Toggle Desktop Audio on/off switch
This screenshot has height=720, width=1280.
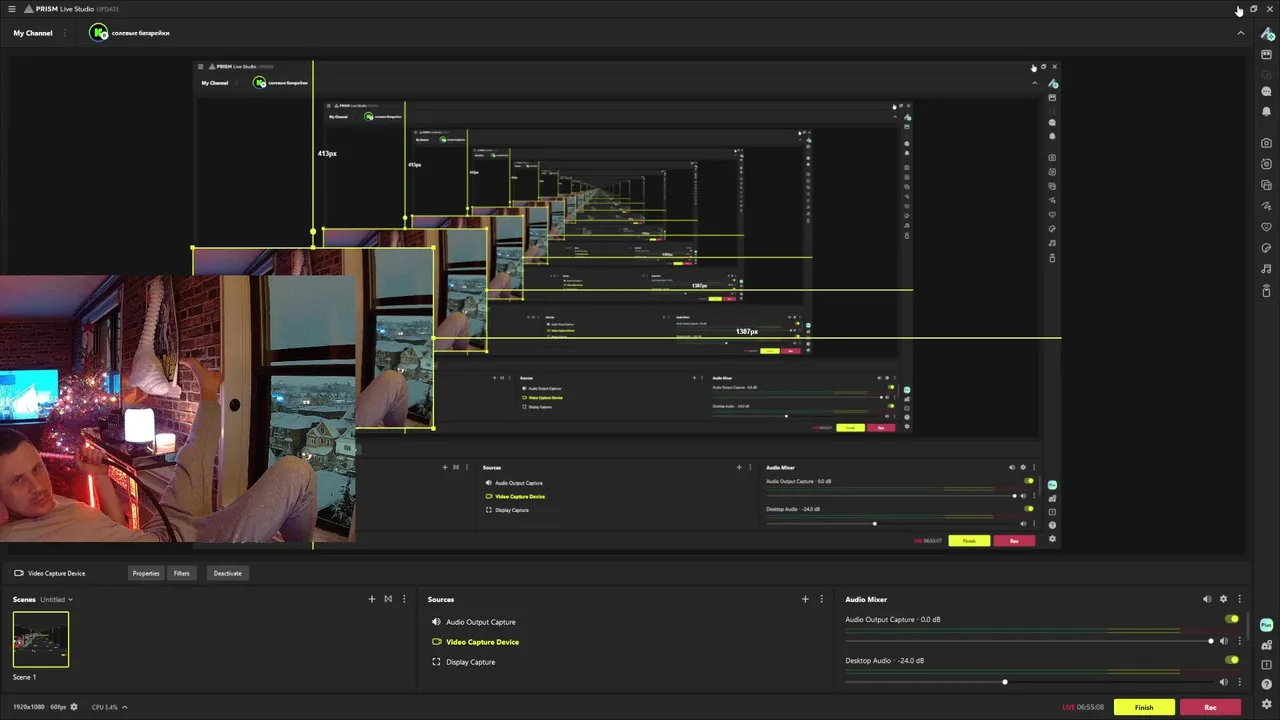click(x=1232, y=660)
